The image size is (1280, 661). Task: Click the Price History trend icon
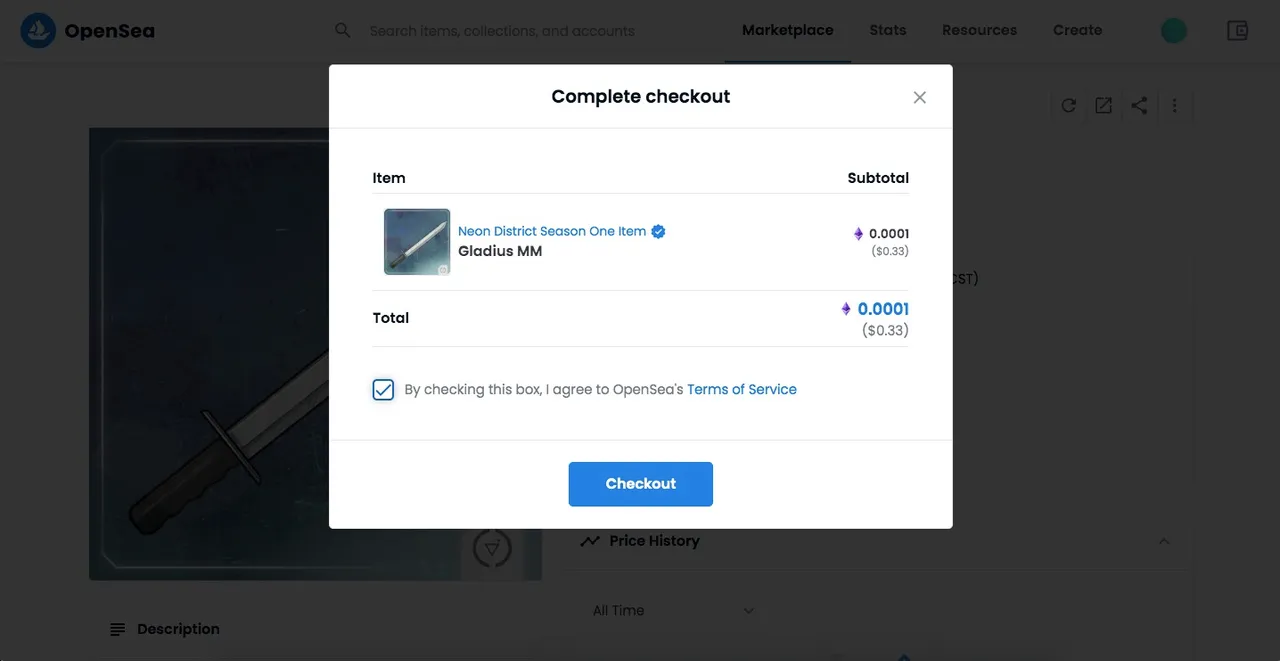(x=590, y=541)
